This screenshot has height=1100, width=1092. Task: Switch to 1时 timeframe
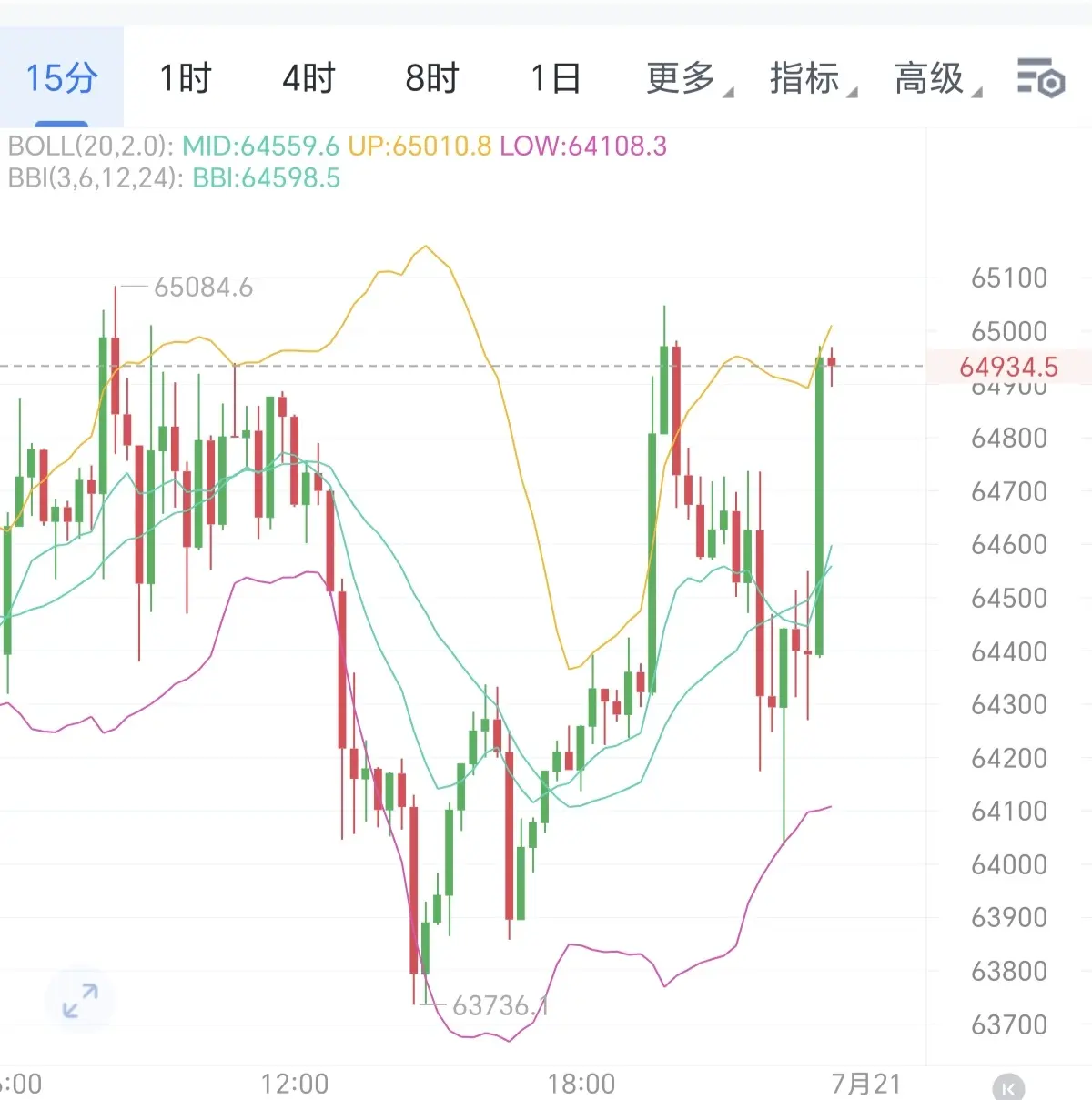coord(186,77)
